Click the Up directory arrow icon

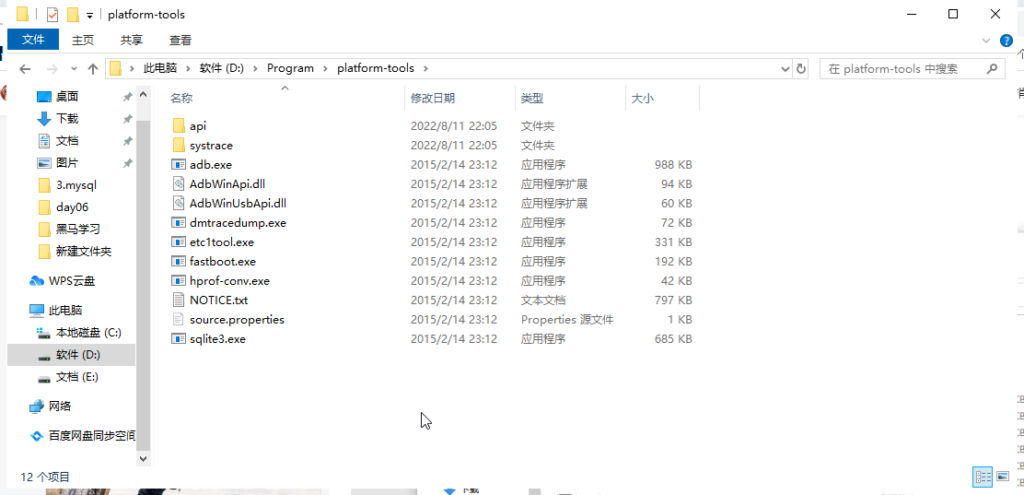point(93,69)
